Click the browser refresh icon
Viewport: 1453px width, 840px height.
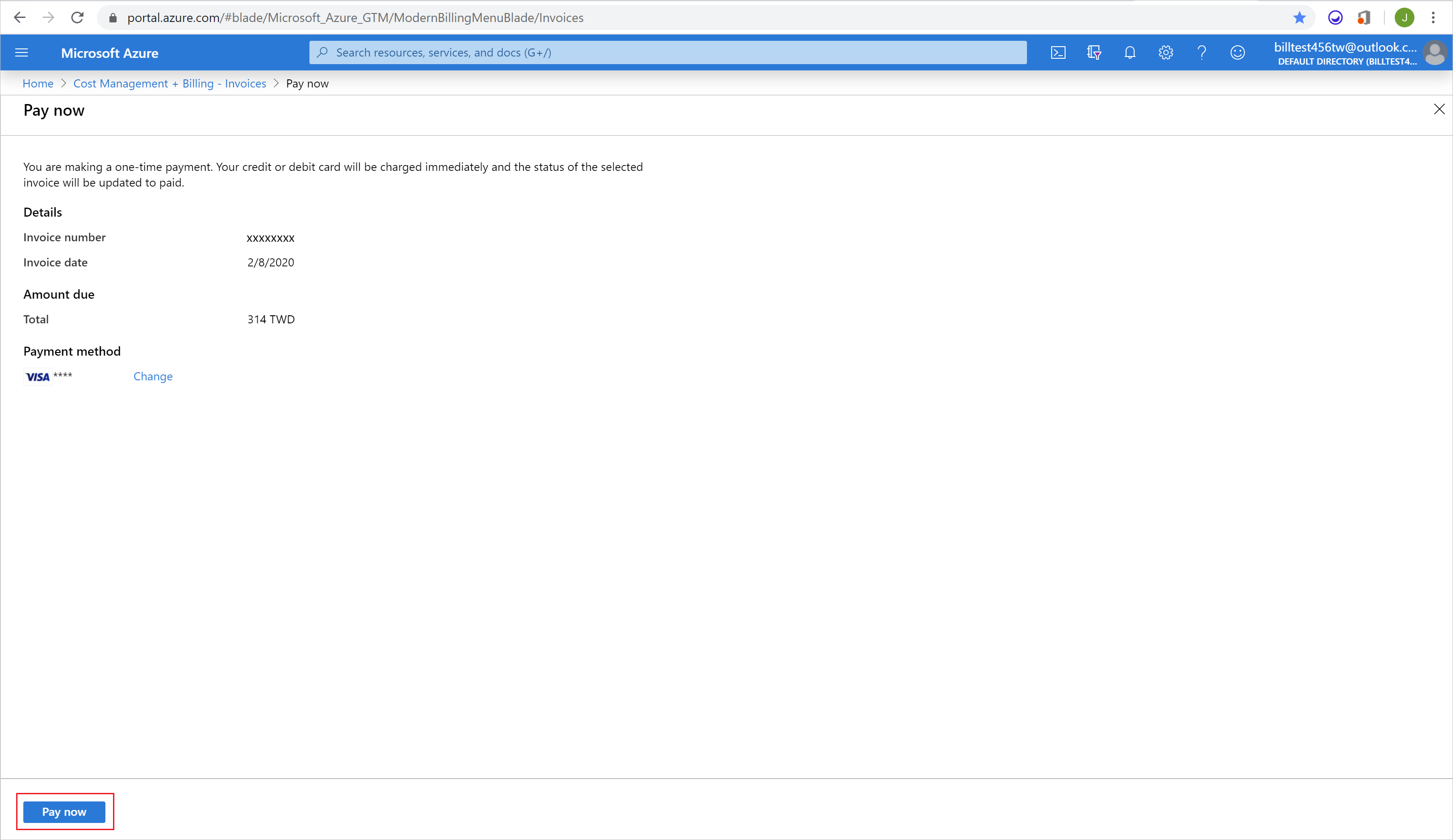[x=74, y=18]
